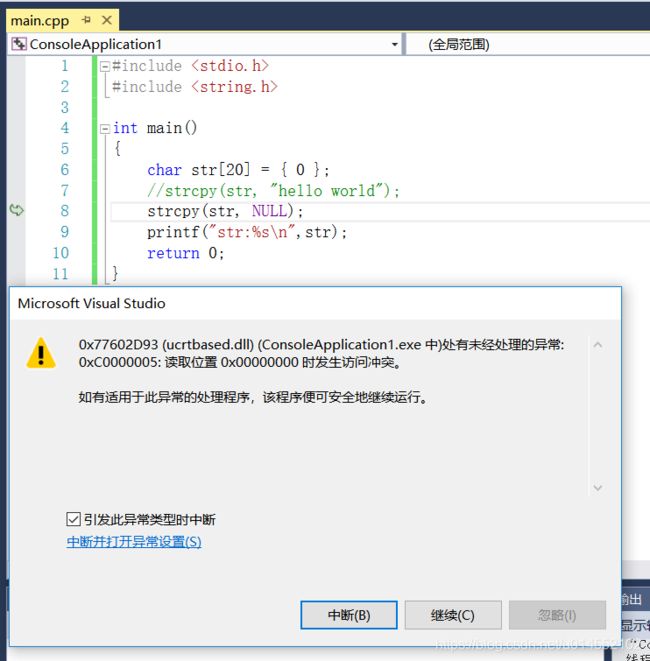The image size is (650, 661).
Task: Click the 如有适用于此异常的处理程序 message line
Action: [252, 397]
